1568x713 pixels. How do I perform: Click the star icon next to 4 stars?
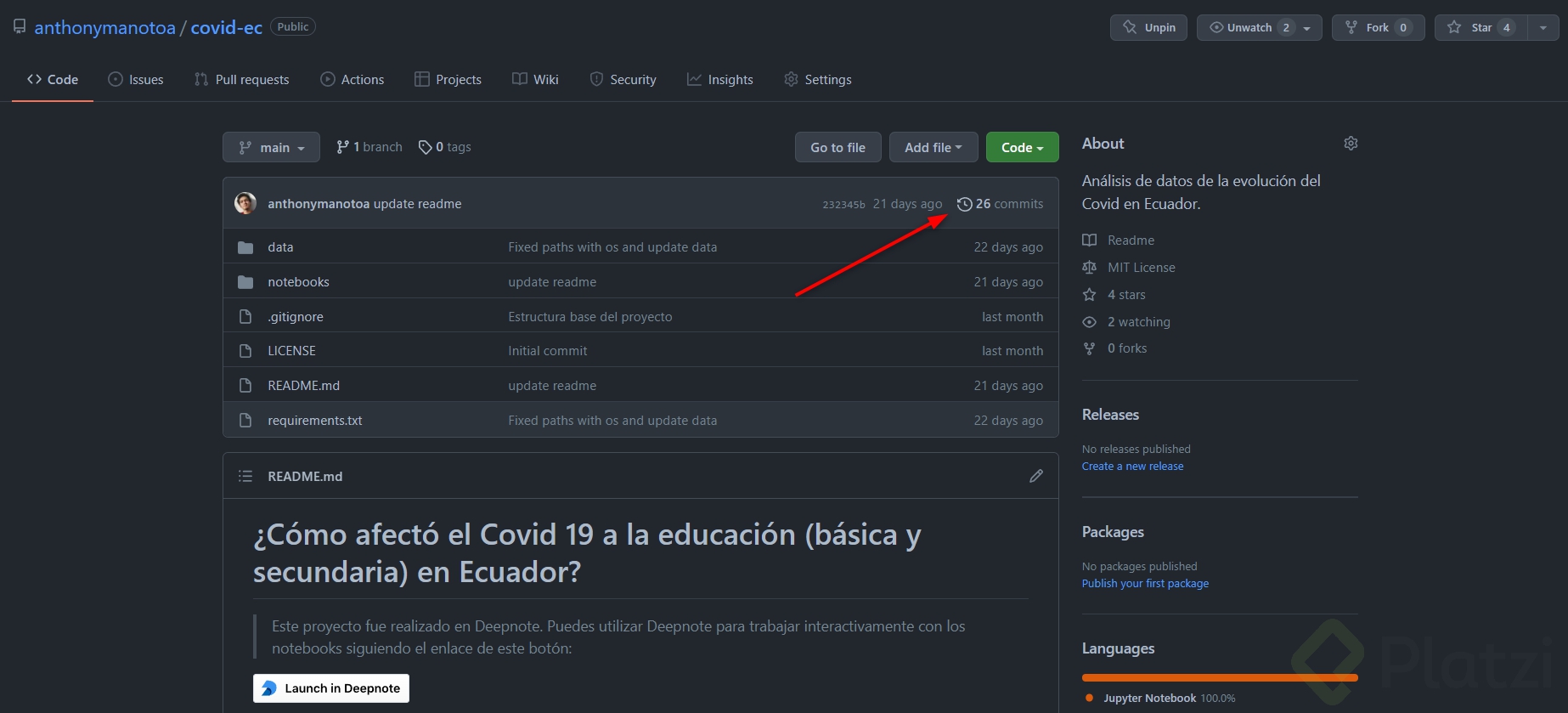tap(1089, 294)
